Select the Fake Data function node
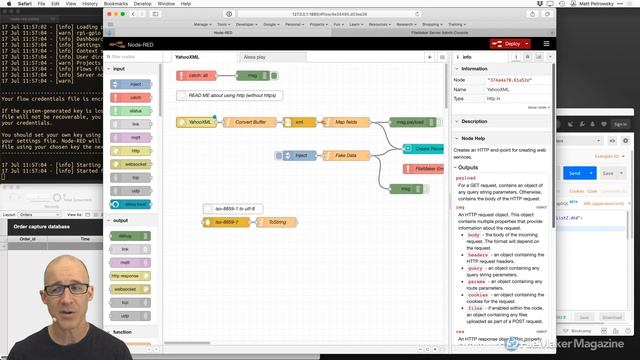This screenshot has width=640, height=360. click(x=346, y=156)
